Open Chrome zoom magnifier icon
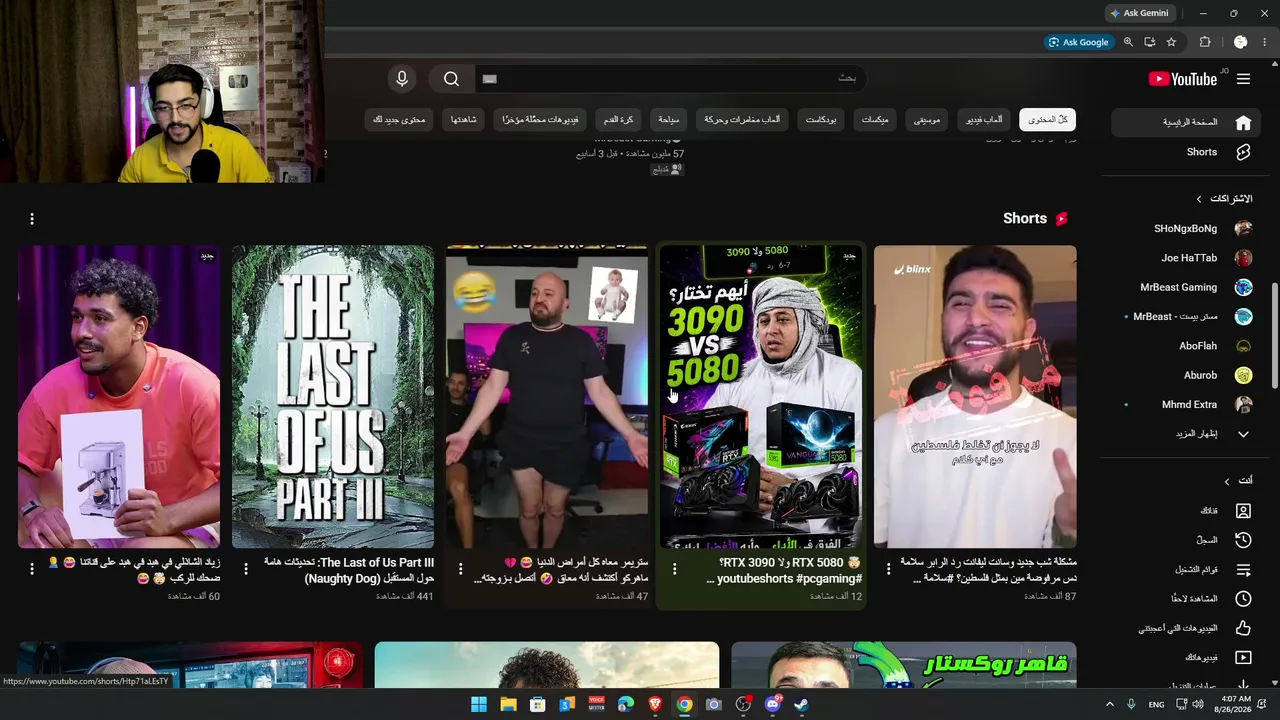Image resolution: width=1280 pixels, height=720 pixels. [x=1128, y=42]
